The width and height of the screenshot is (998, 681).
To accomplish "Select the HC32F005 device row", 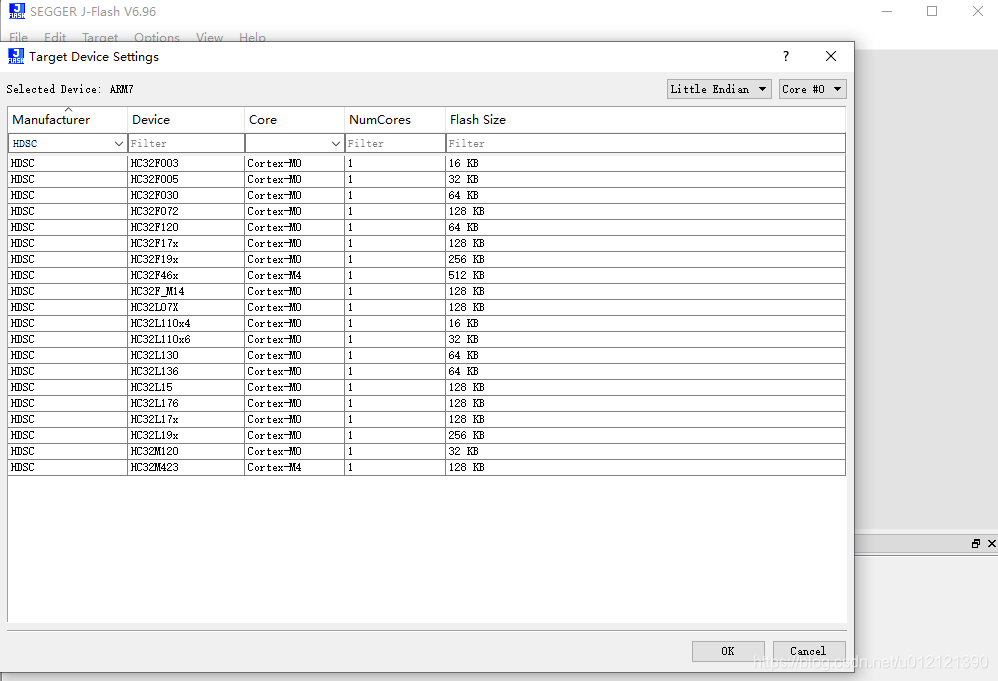I will click(x=426, y=179).
